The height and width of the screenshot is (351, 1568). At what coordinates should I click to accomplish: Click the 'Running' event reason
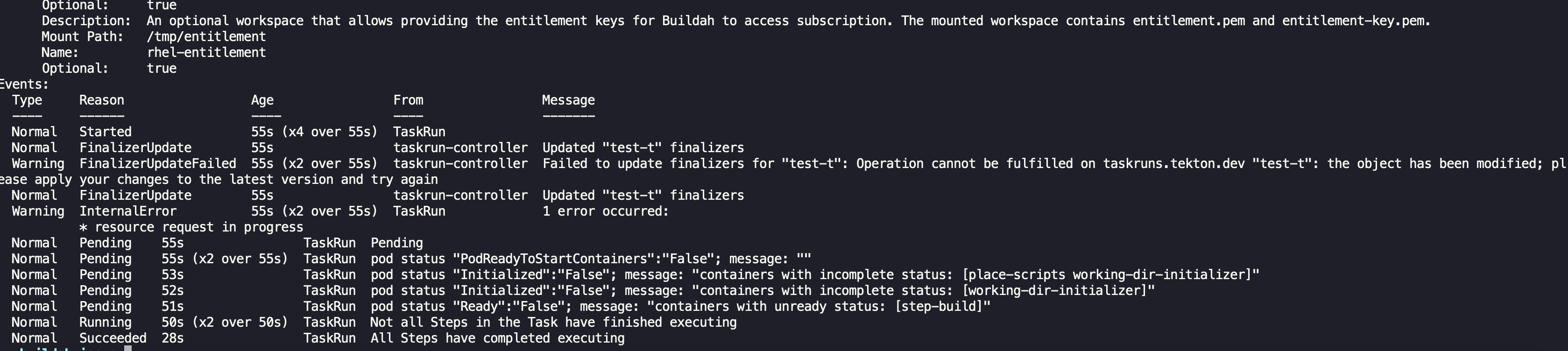(x=106, y=323)
